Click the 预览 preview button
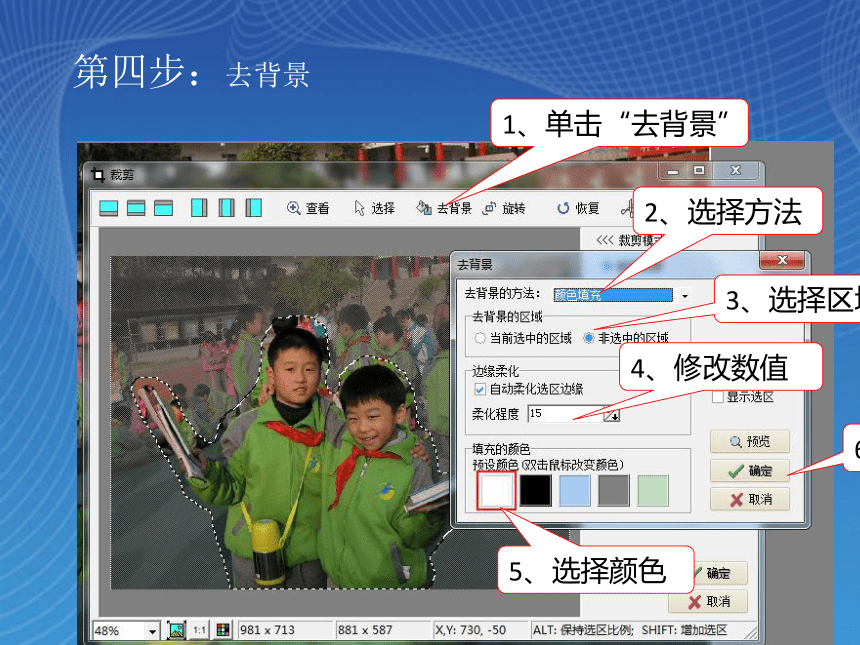Screen dimensions: 860x645 750,442
